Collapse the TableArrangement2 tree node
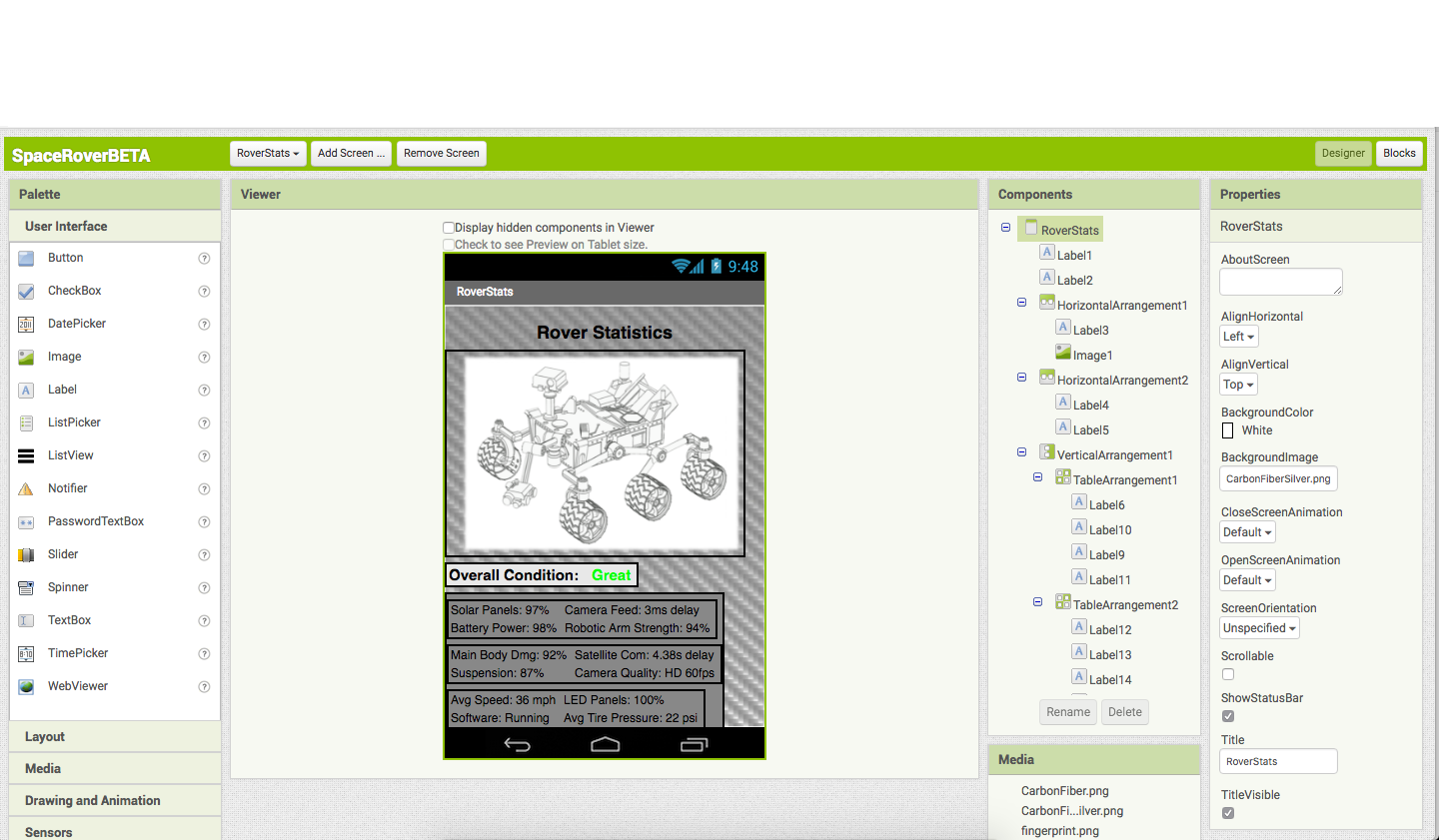Screen dimensions: 1439x840 (1038, 602)
